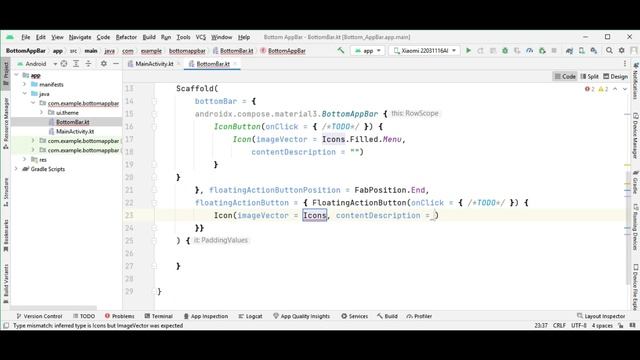Screen dimensions: 640x360
Task: Open the Tools menu
Action: tap(183, 37)
